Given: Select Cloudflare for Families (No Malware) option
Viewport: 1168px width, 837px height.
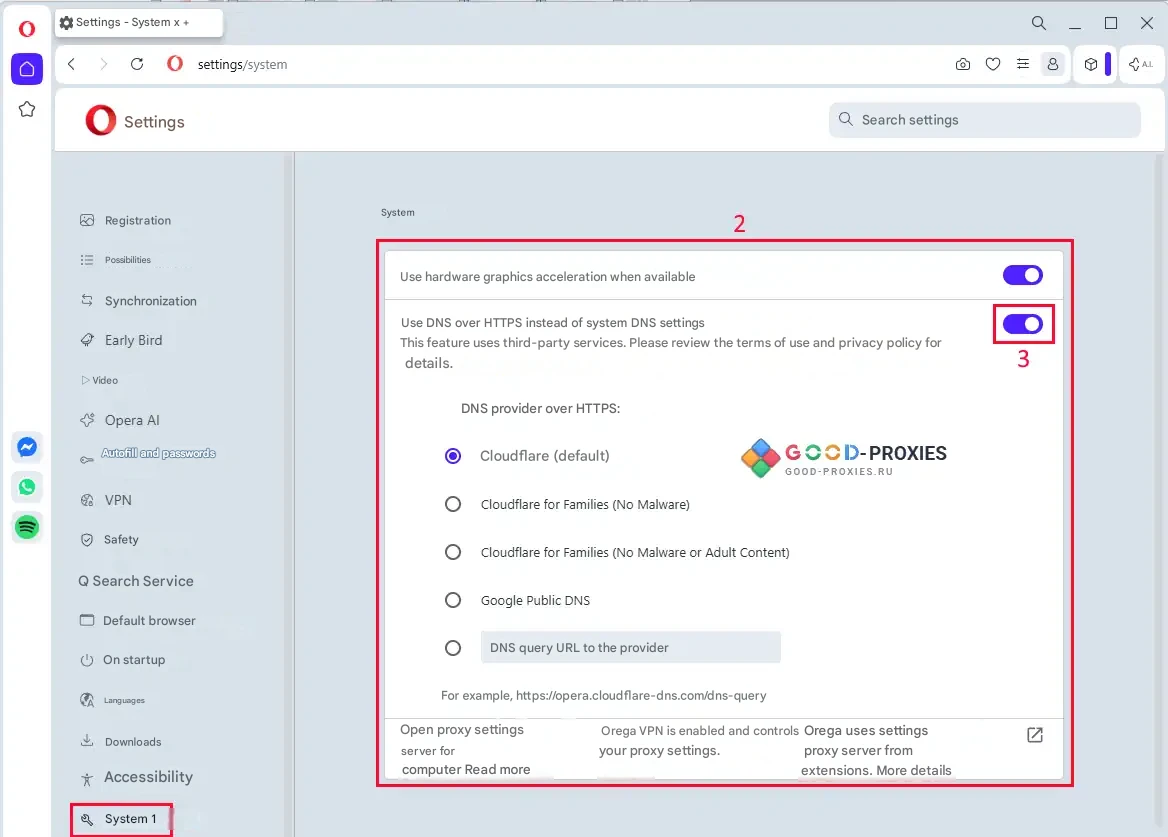Looking at the screenshot, I should coord(453,505).
